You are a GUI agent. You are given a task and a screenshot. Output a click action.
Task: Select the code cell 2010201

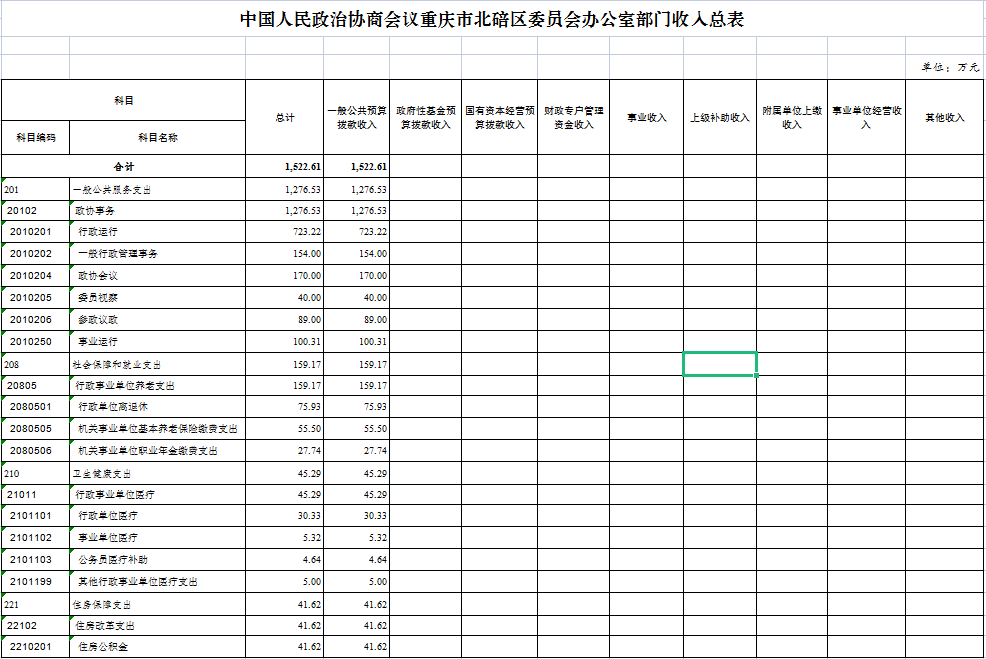point(35,232)
